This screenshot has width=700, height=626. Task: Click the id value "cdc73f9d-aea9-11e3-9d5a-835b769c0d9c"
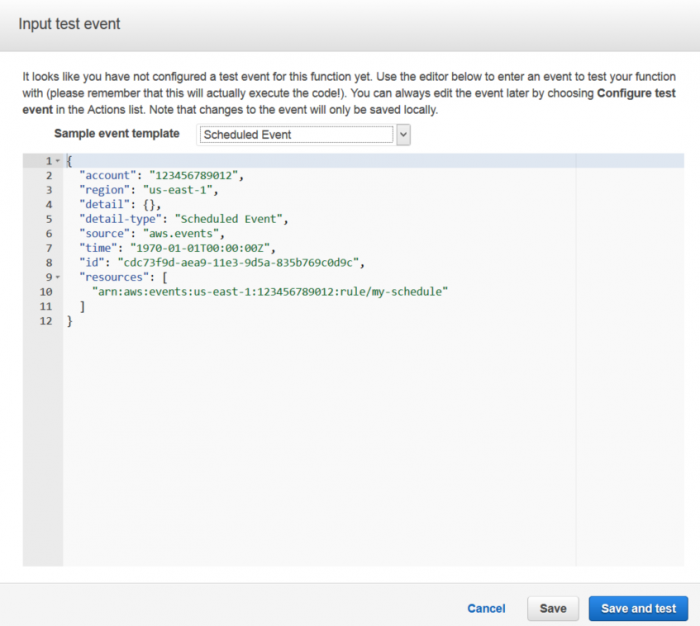[x=238, y=263]
